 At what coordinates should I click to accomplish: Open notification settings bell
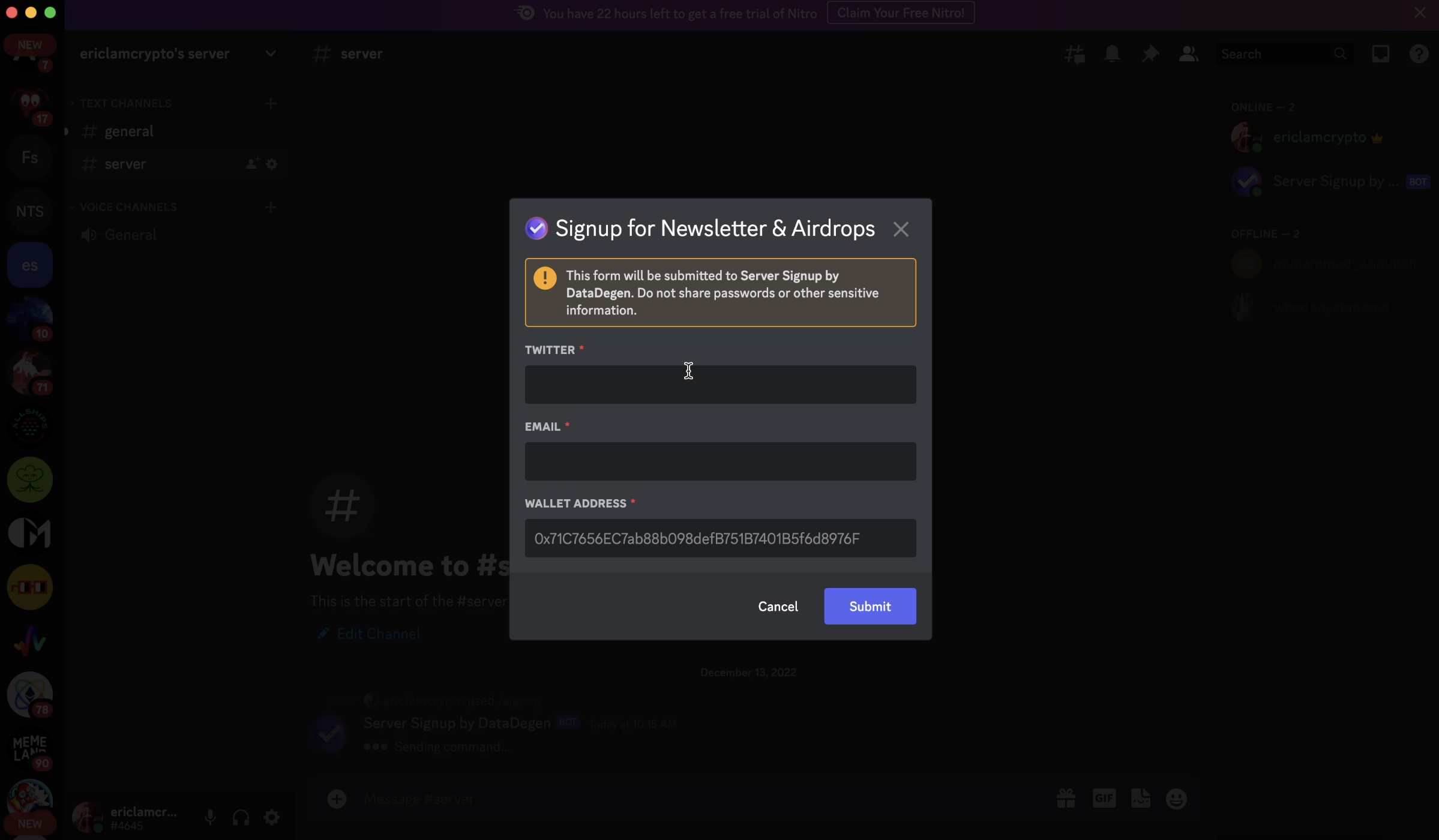[1112, 54]
